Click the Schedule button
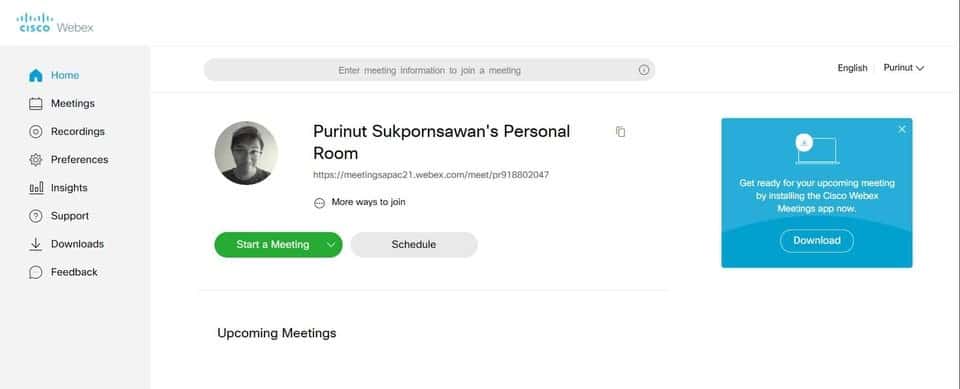 click(414, 244)
